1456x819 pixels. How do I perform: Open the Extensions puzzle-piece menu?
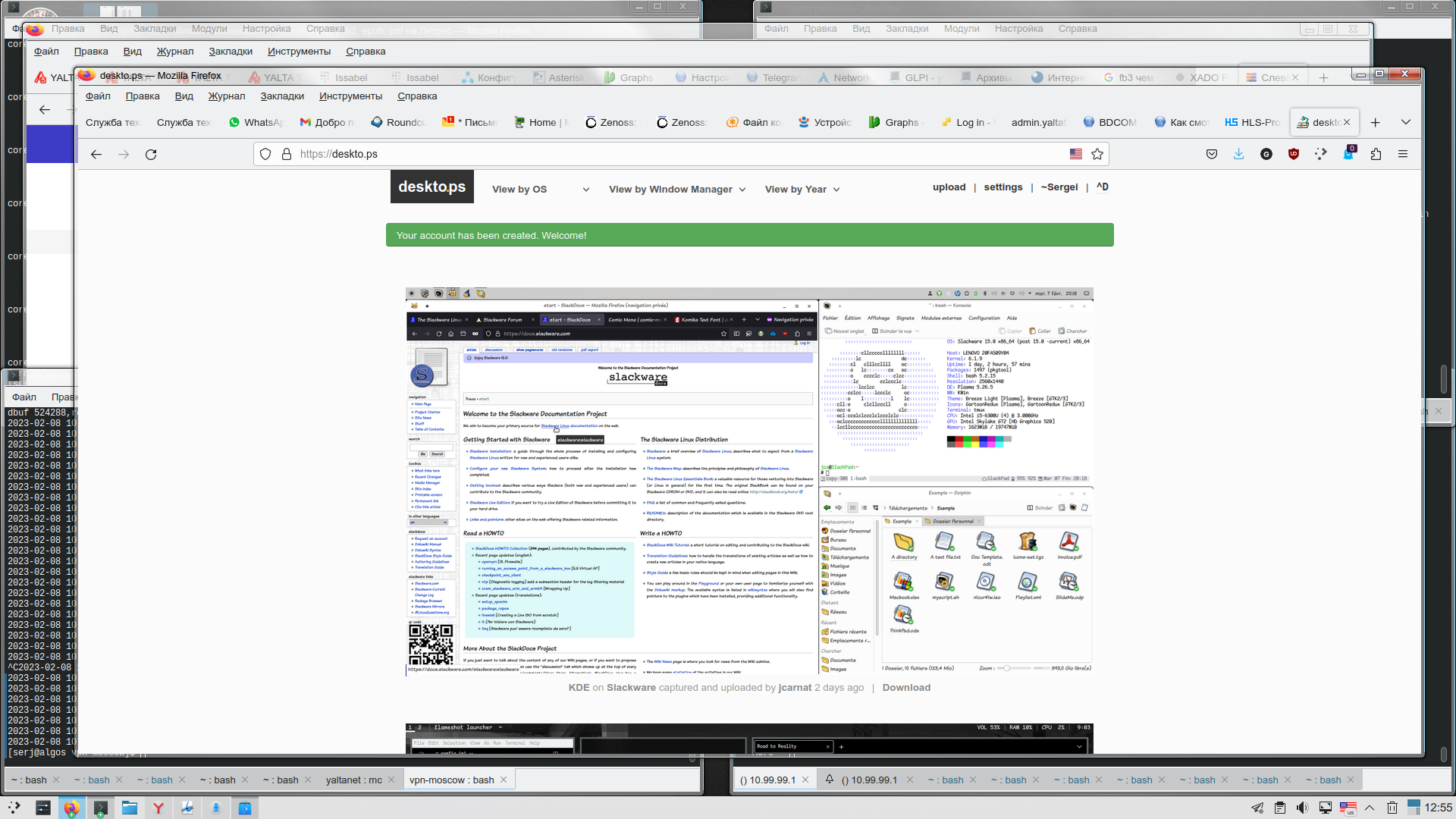[1376, 154]
